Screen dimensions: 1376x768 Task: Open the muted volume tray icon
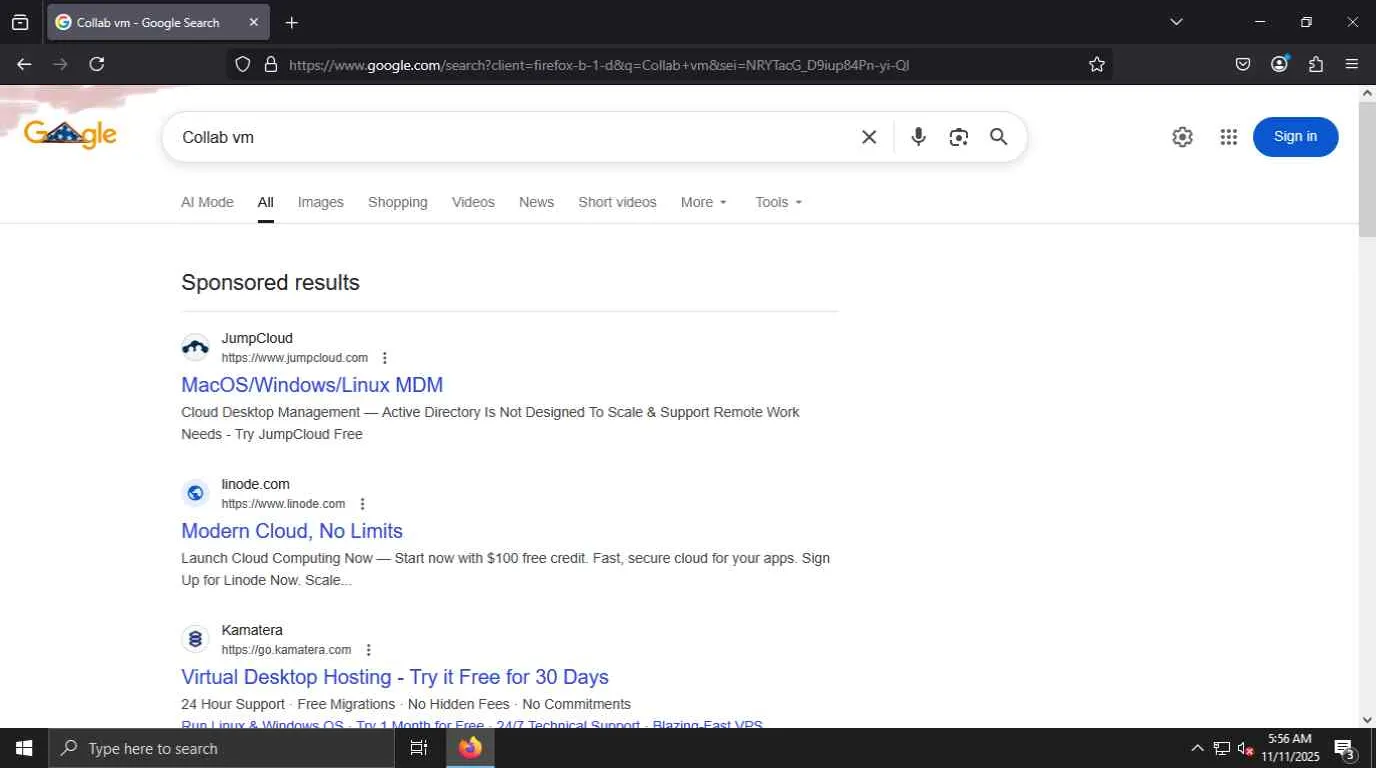(x=1245, y=748)
